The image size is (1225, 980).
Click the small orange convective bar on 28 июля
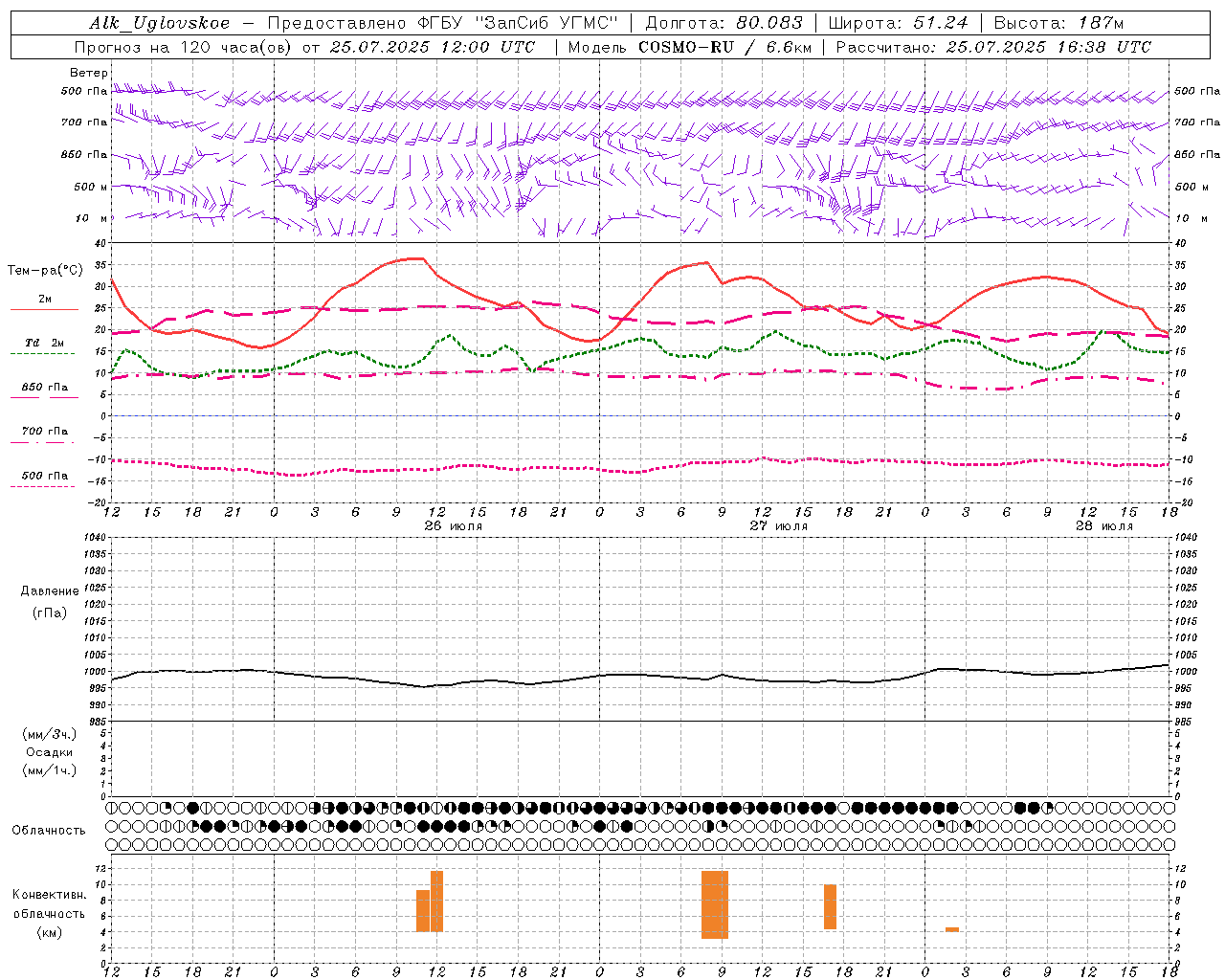(x=952, y=929)
